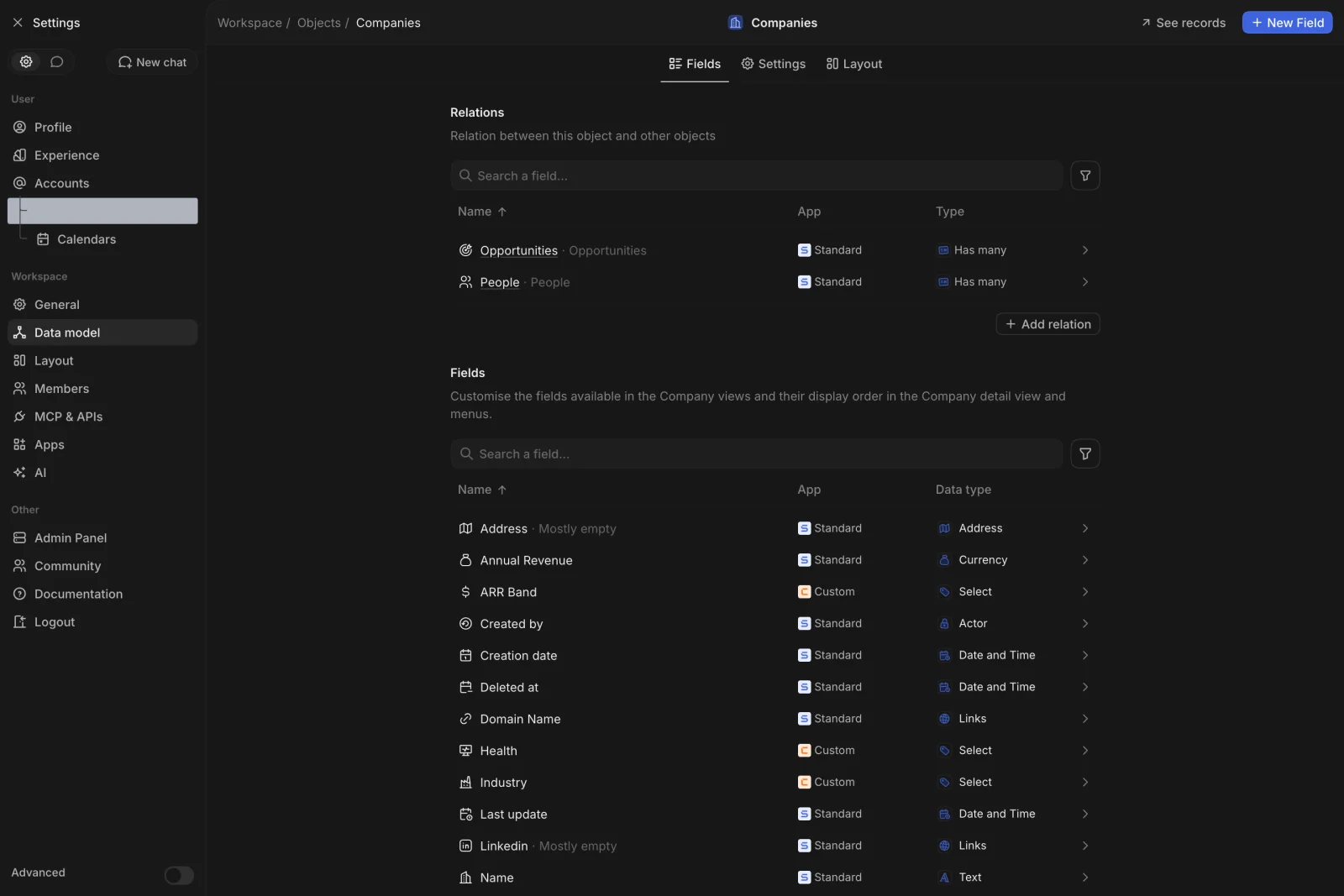The height and width of the screenshot is (896, 1344).
Task: Expand the ARR Band row chevron
Action: (1085, 592)
